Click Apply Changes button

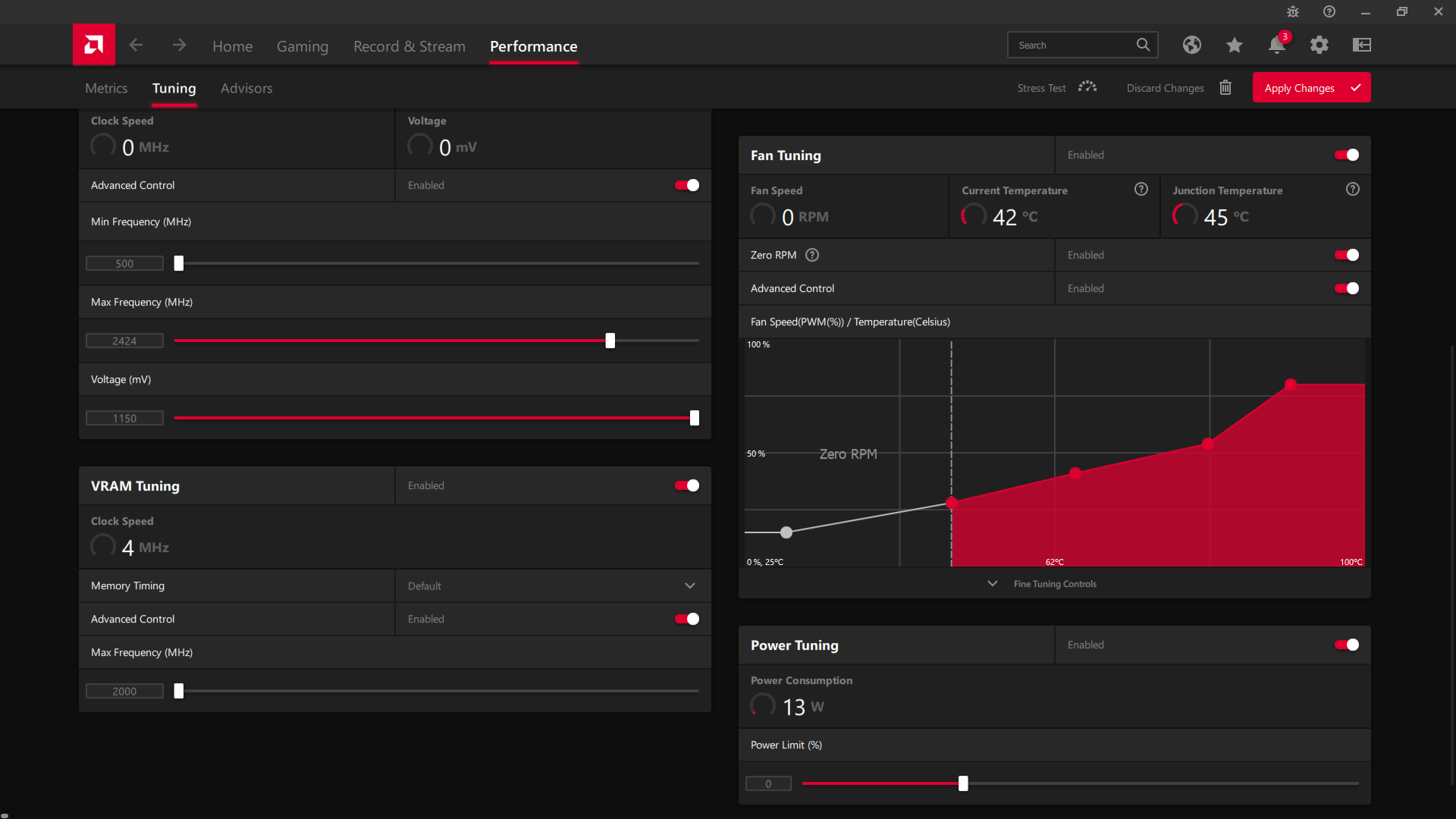tap(1311, 87)
